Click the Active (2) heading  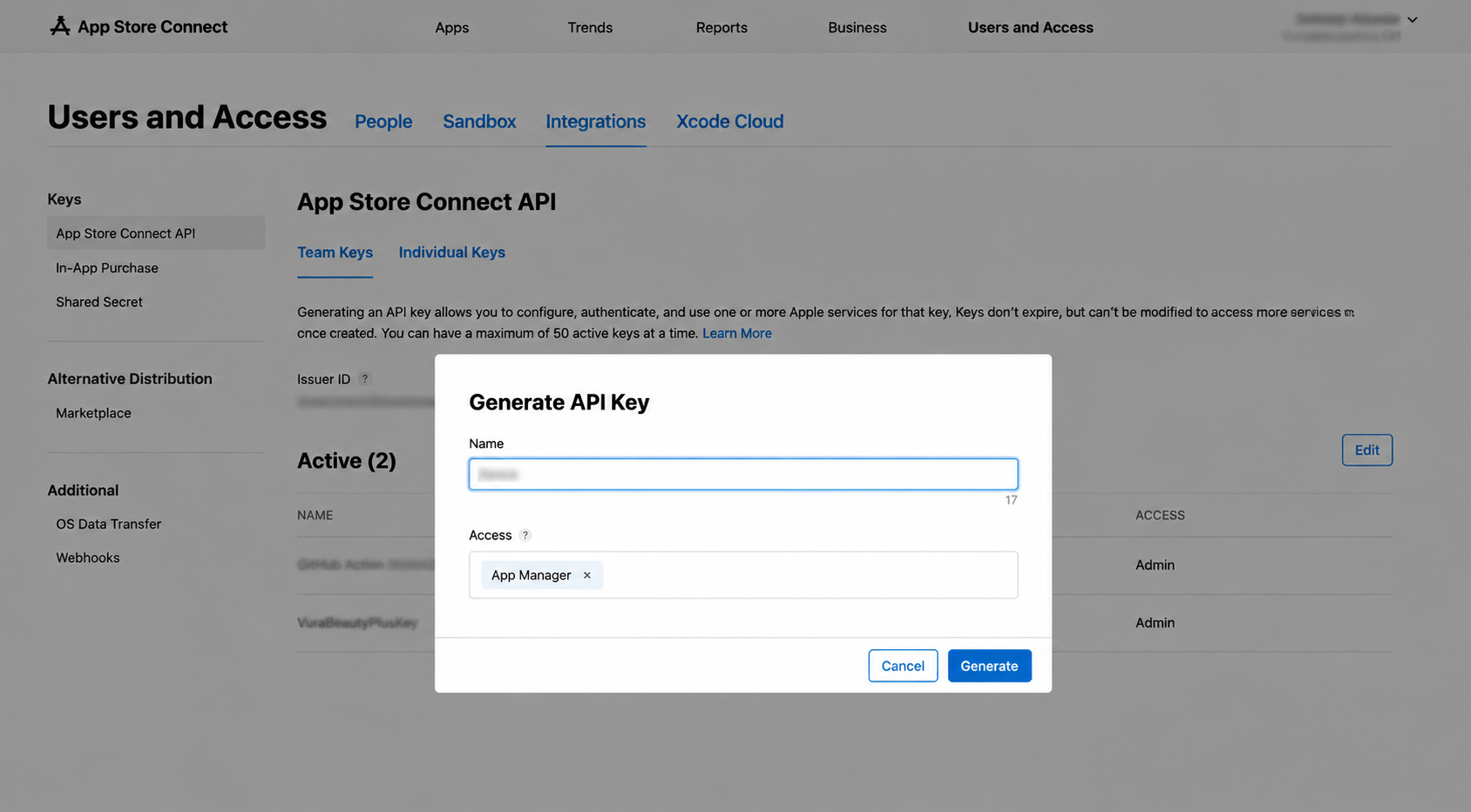[x=347, y=460]
